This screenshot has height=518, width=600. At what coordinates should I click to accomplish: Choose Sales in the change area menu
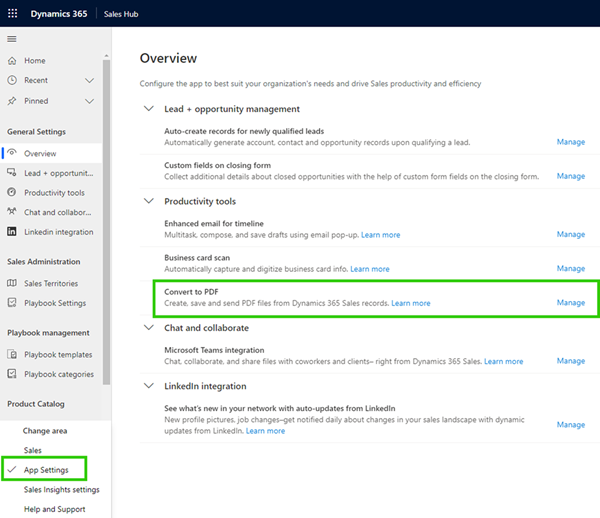tap(33, 451)
